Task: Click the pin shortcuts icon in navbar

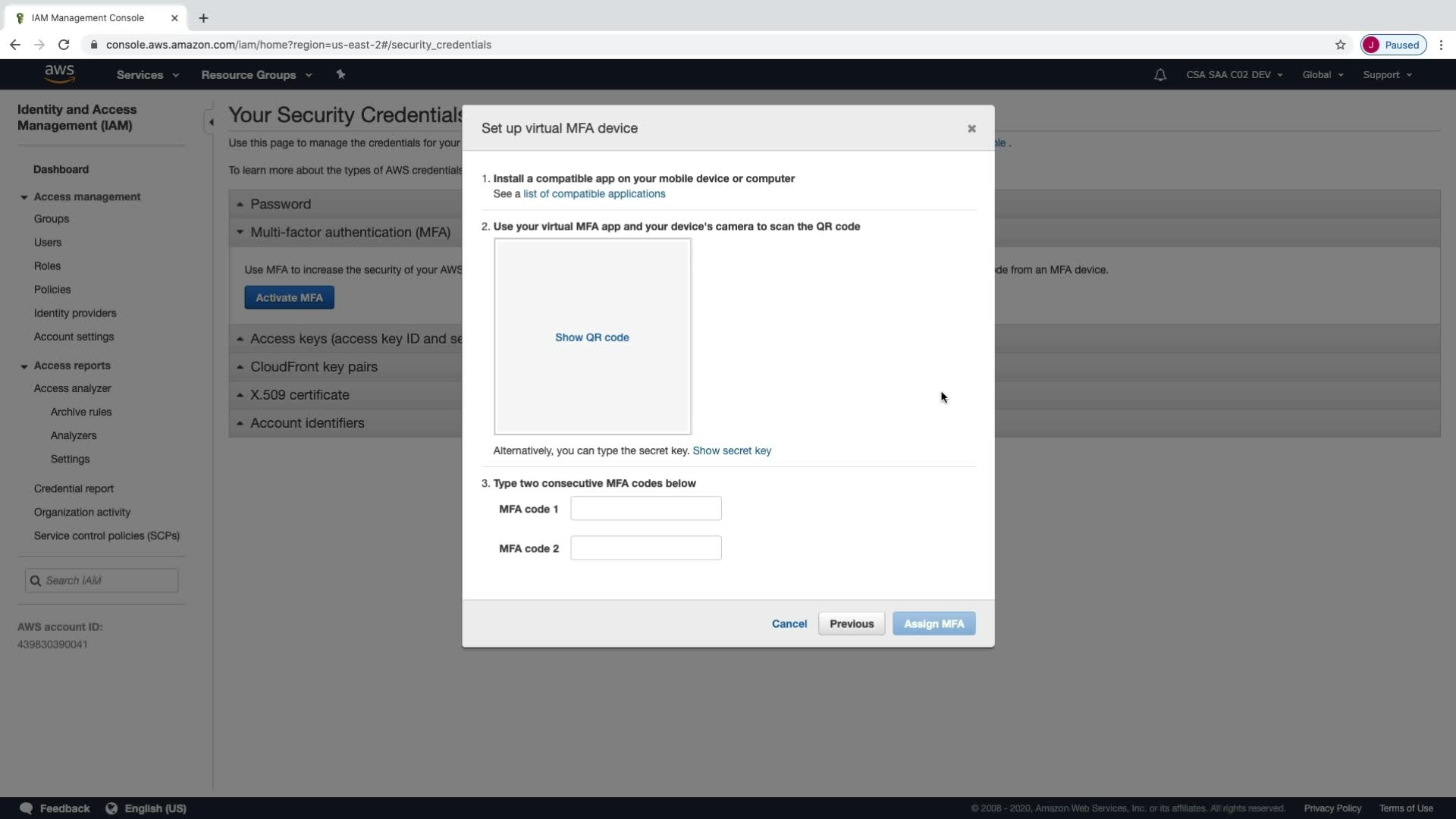Action: [x=340, y=74]
